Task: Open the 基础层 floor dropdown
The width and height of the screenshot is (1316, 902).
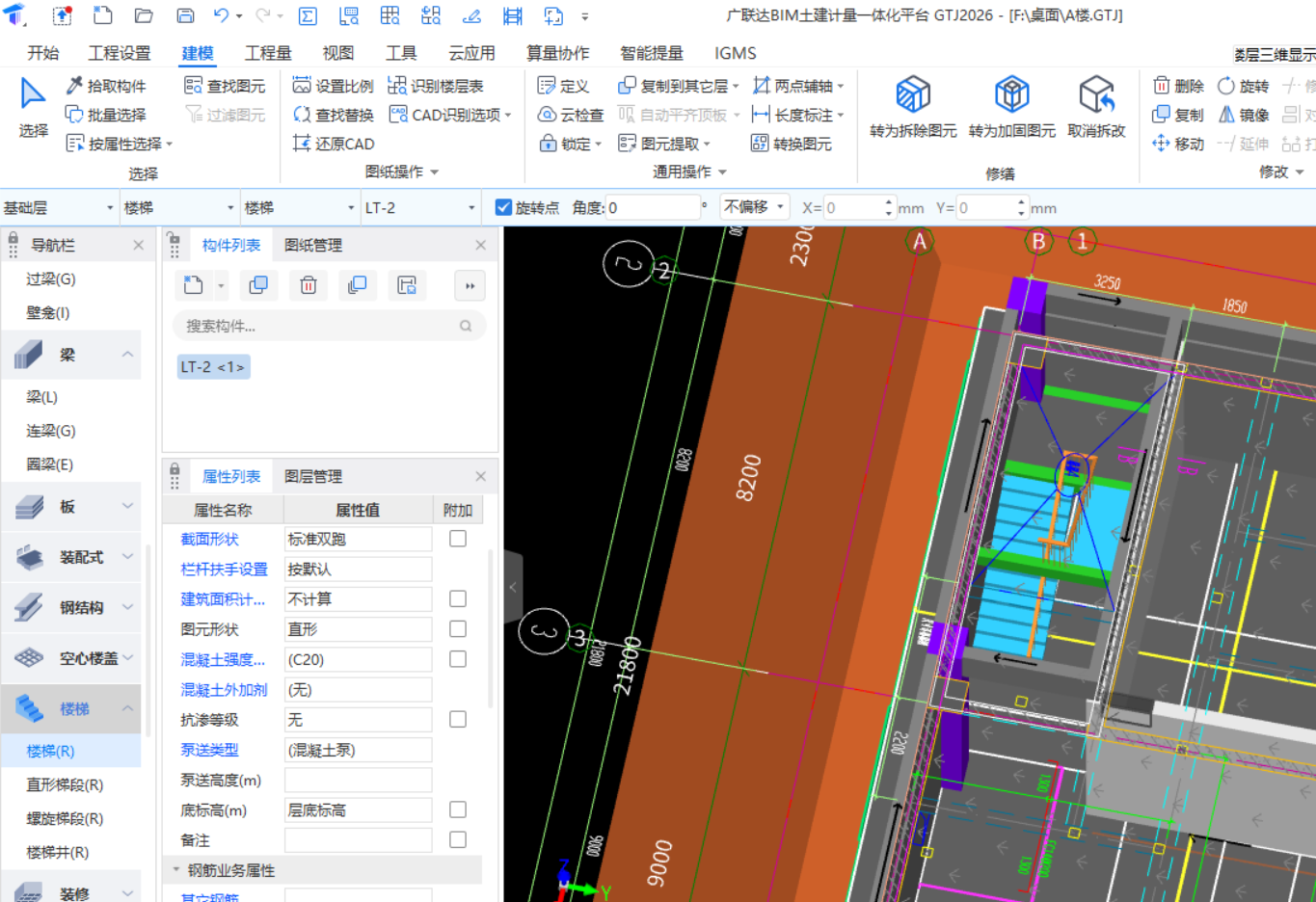Action: (x=59, y=207)
